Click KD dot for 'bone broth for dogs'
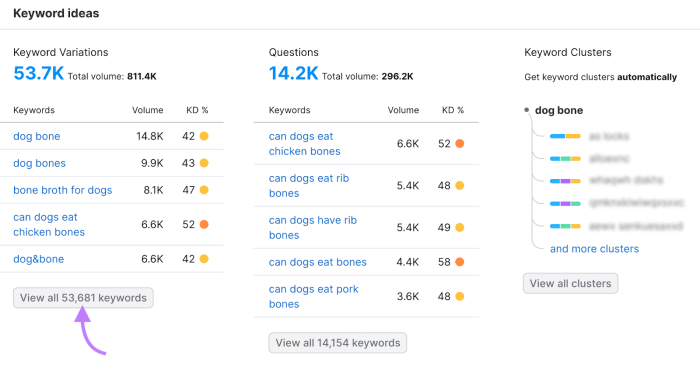This screenshot has height=369, width=700. (x=204, y=190)
